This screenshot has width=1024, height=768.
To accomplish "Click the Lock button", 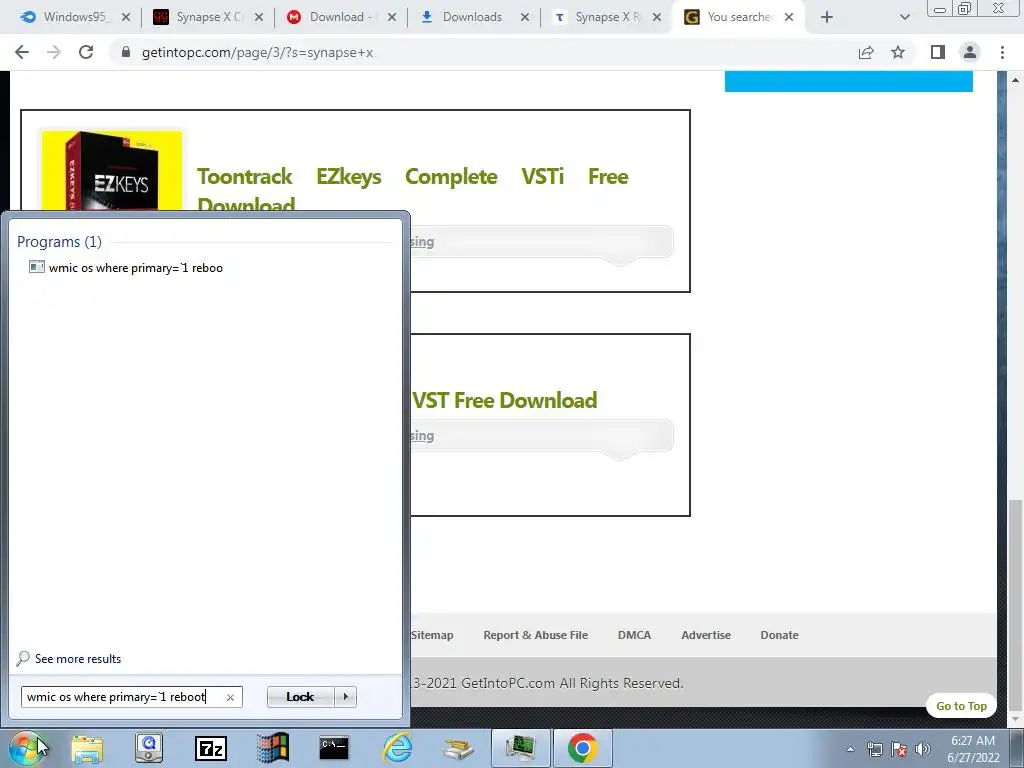I will click(x=300, y=697).
